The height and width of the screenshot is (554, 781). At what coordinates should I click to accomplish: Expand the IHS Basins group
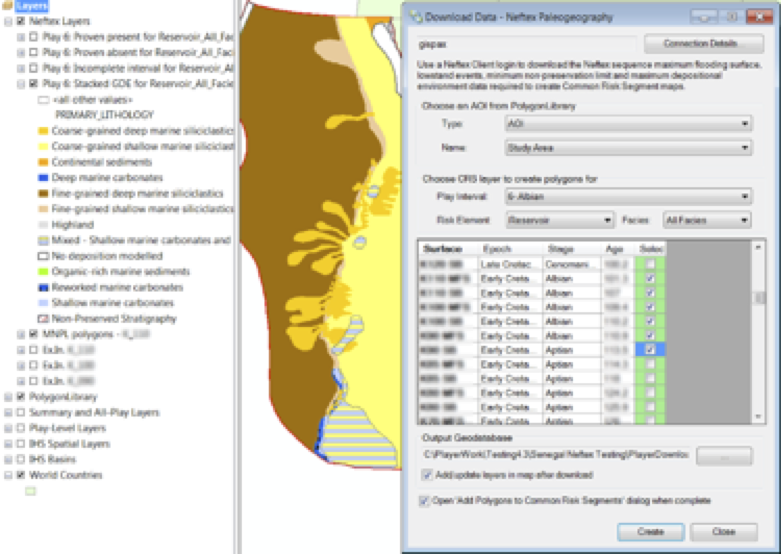8,460
